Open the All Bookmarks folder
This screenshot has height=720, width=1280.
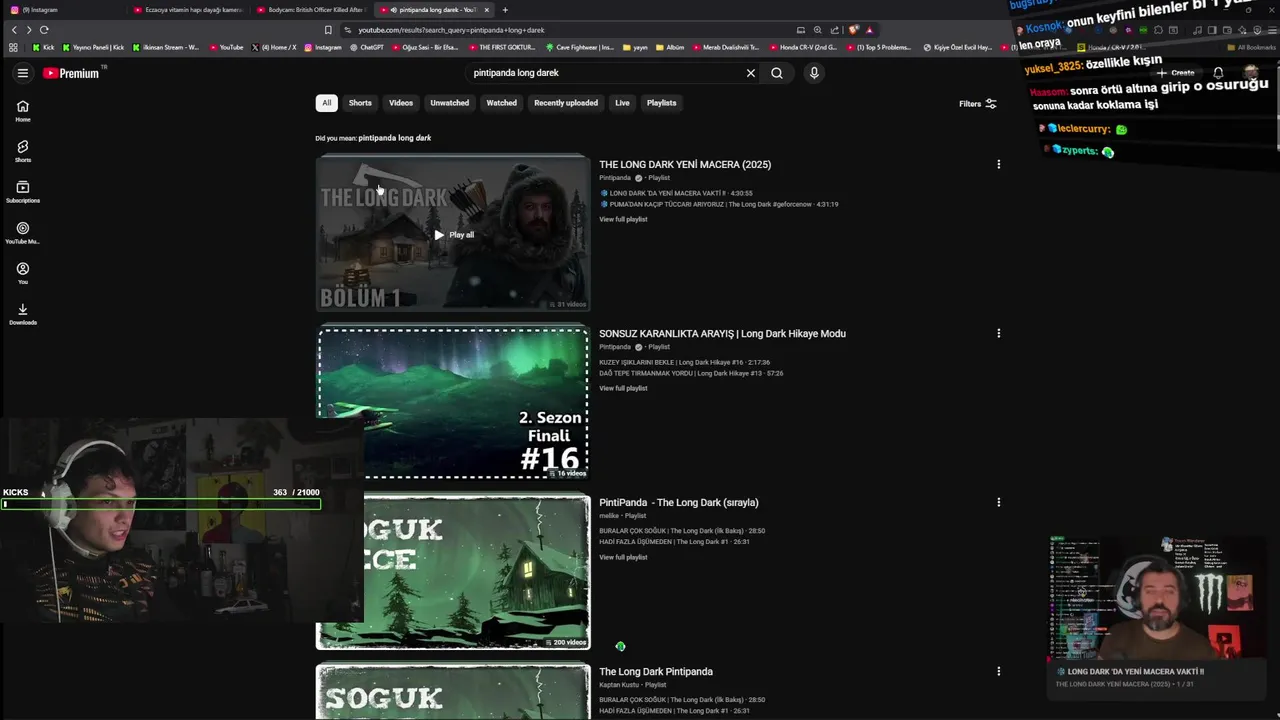pos(1251,47)
